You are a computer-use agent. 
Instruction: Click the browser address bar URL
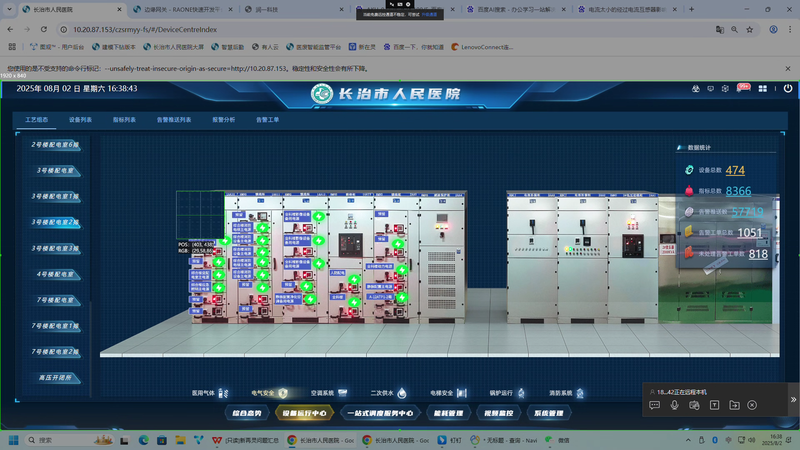tap(145, 30)
